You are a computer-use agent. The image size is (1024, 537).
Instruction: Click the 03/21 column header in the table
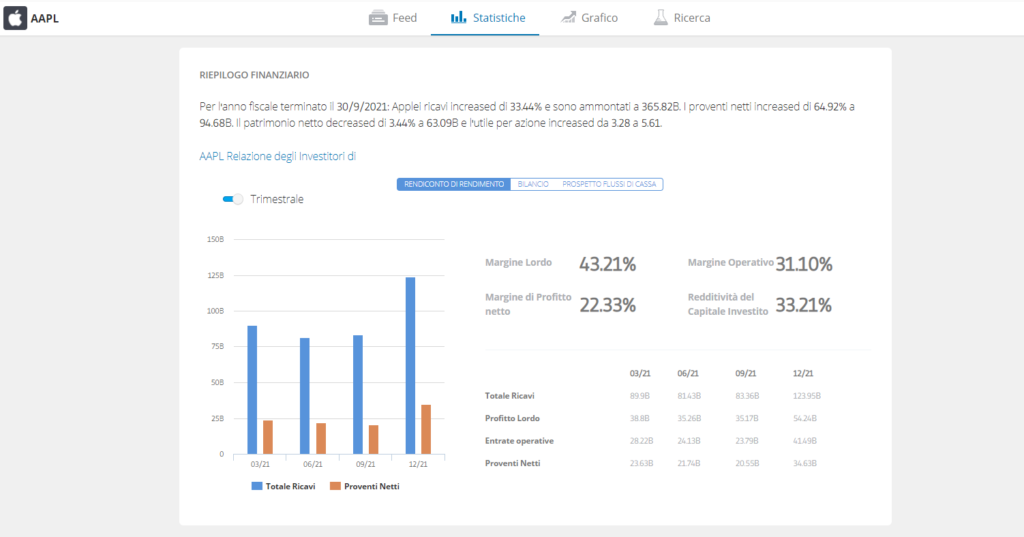(x=640, y=374)
